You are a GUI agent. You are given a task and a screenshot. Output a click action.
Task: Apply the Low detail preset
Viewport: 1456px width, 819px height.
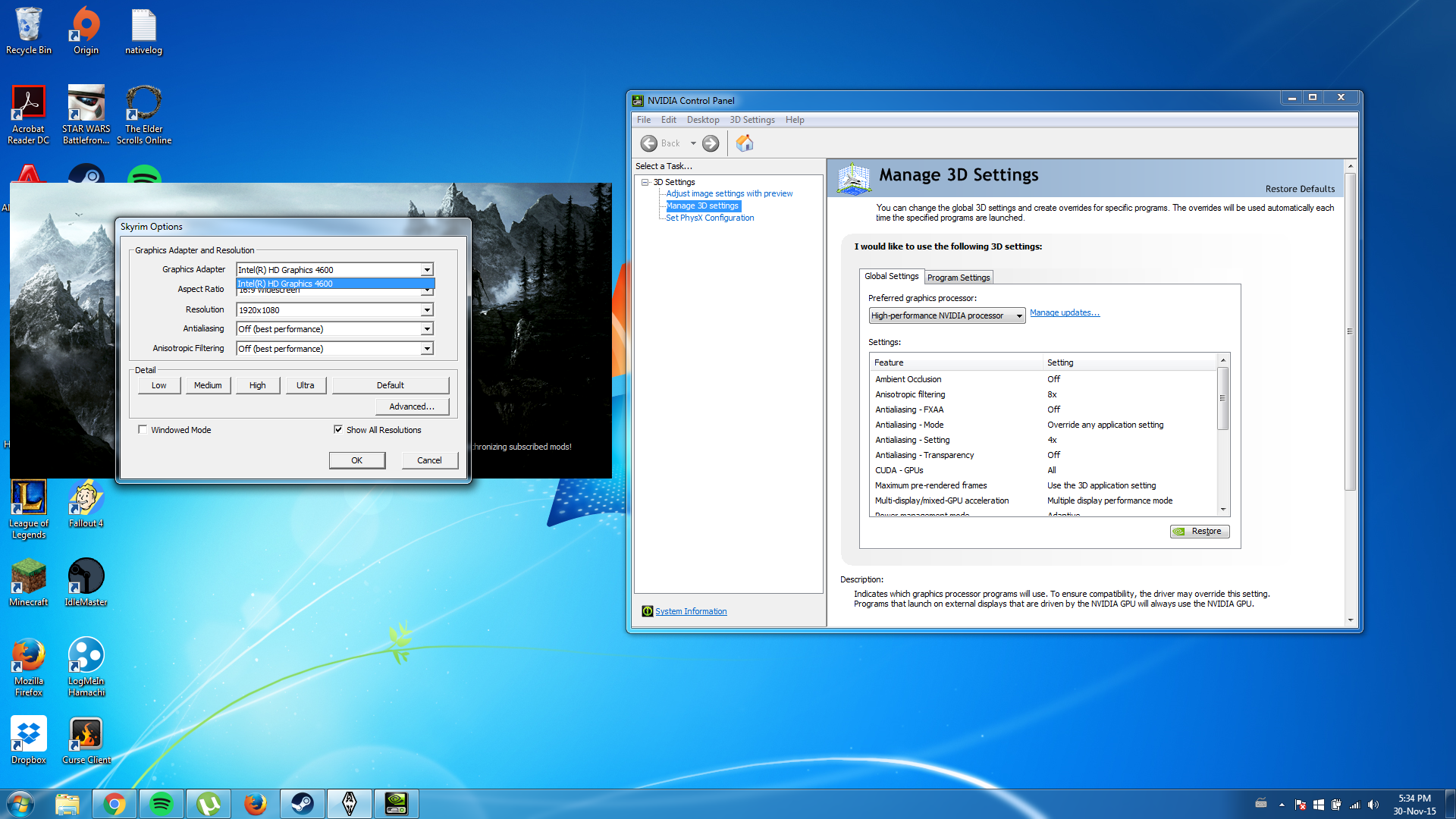pos(159,385)
